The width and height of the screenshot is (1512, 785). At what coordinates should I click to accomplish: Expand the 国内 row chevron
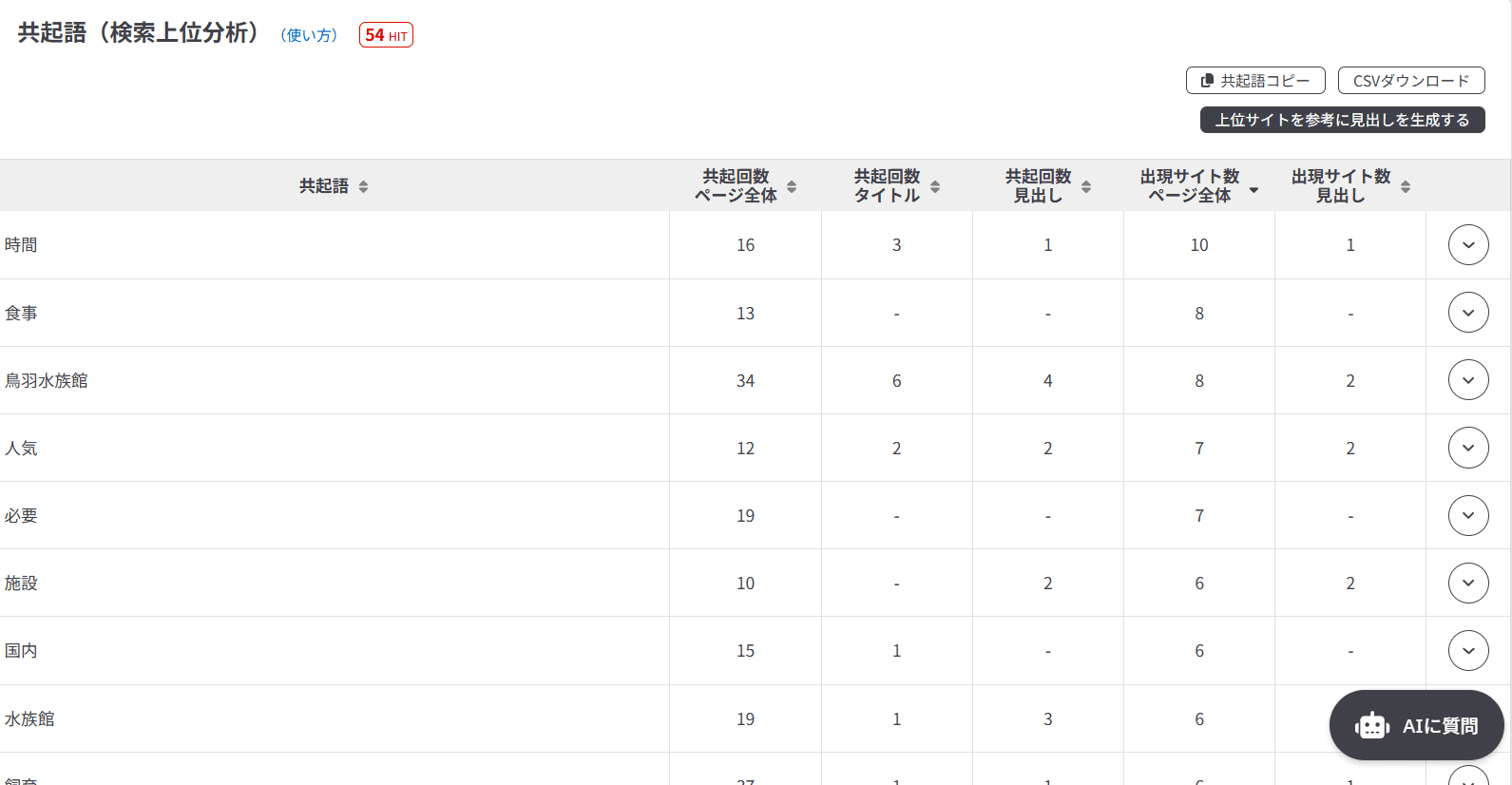[1468, 651]
